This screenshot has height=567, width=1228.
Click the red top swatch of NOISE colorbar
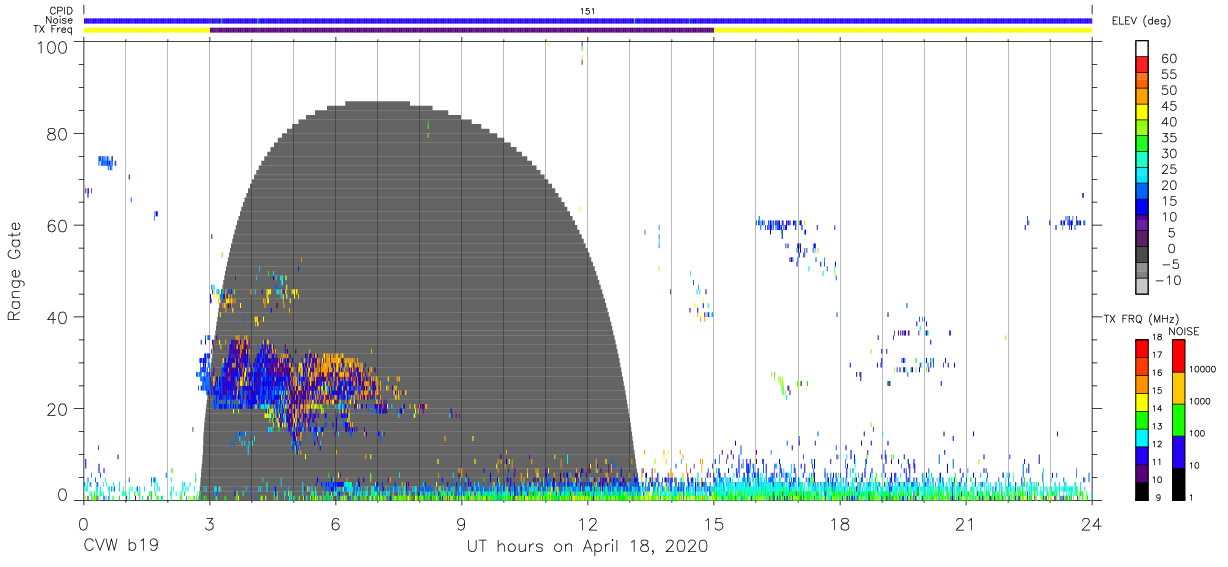click(x=1179, y=355)
